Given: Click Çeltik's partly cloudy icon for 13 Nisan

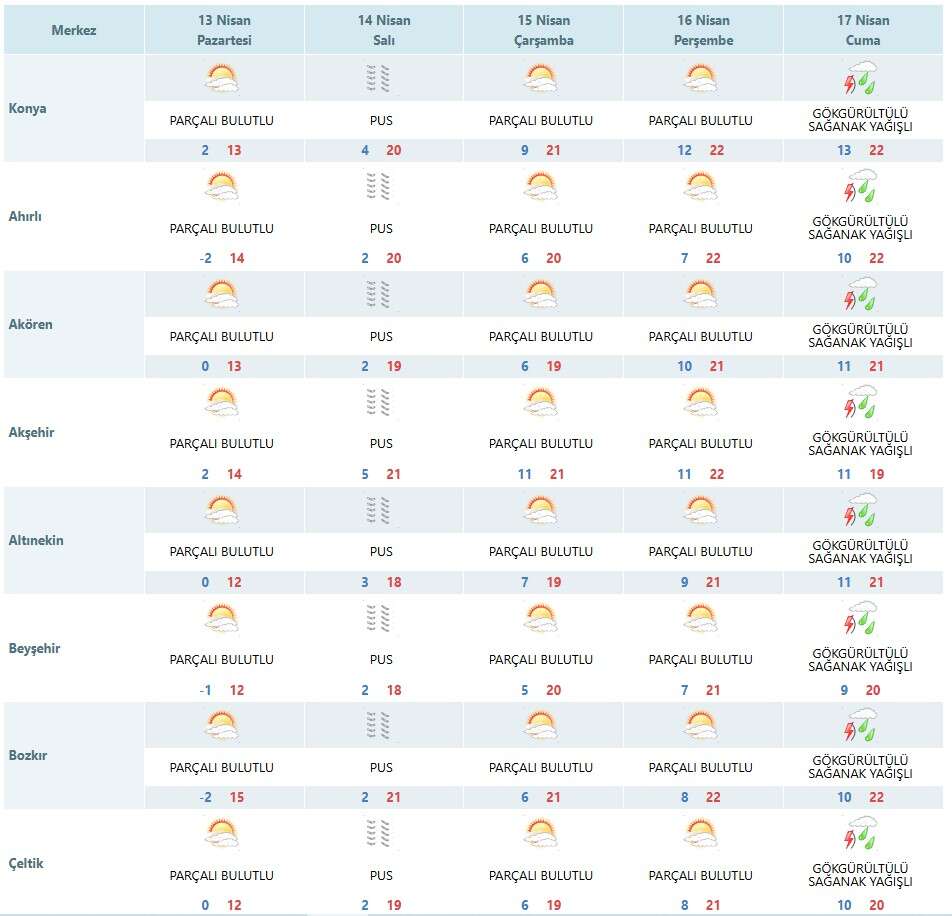Looking at the screenshot, I should 221,833.
